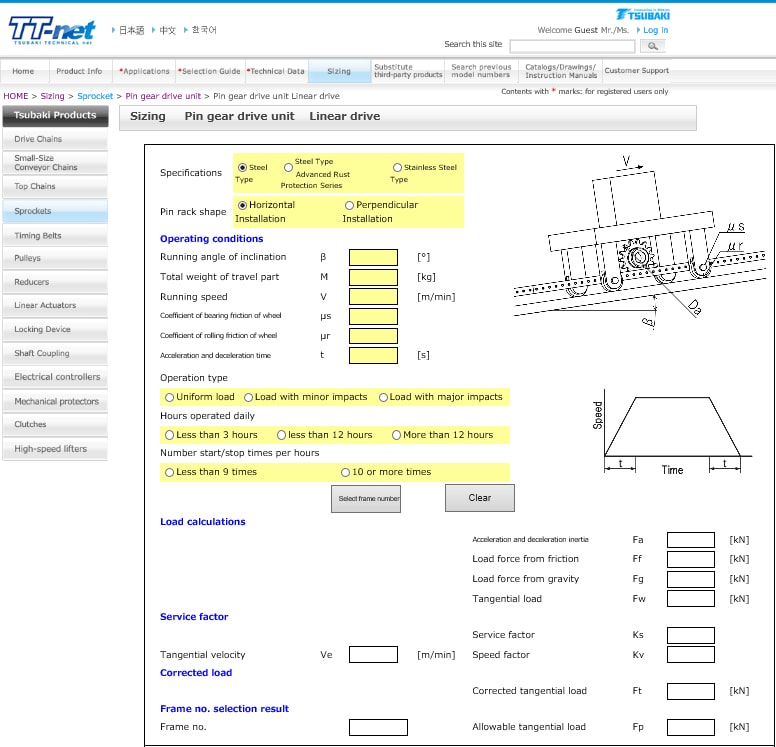
Task: Choose Less than 3 hours daily
Action: click(x=169, y=435)
